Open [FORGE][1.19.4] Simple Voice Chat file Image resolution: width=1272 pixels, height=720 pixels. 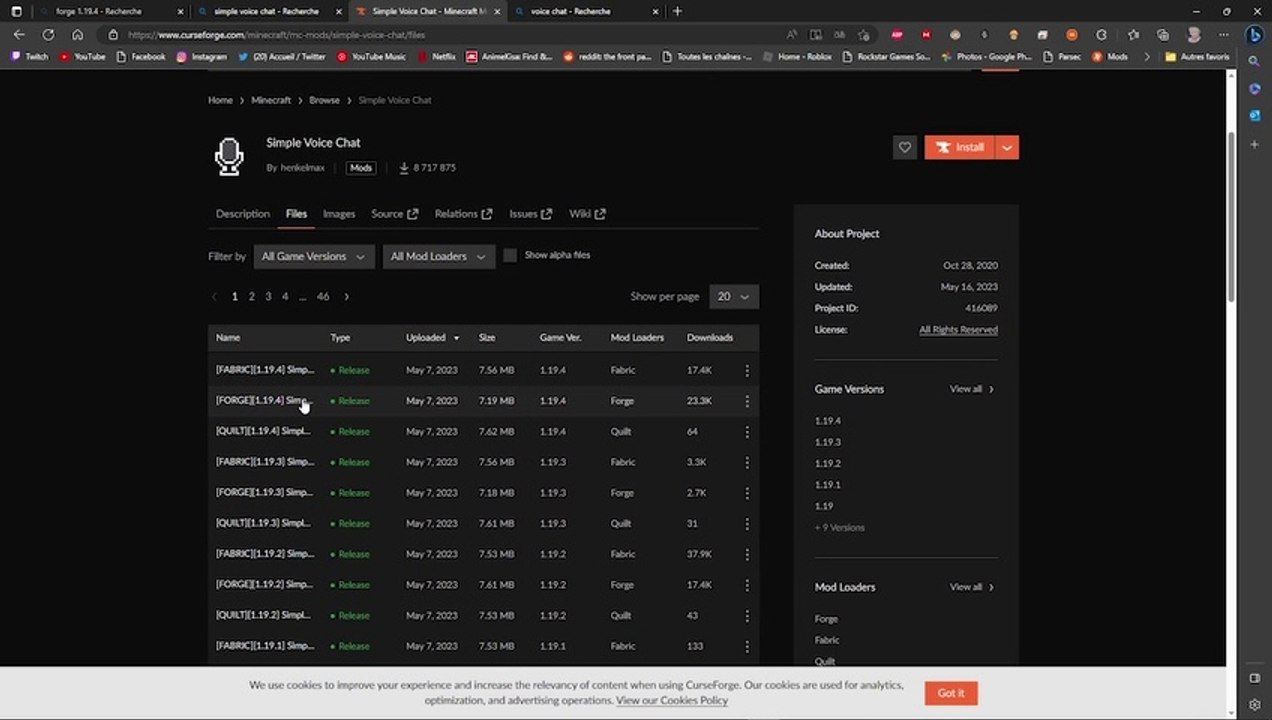264,401
